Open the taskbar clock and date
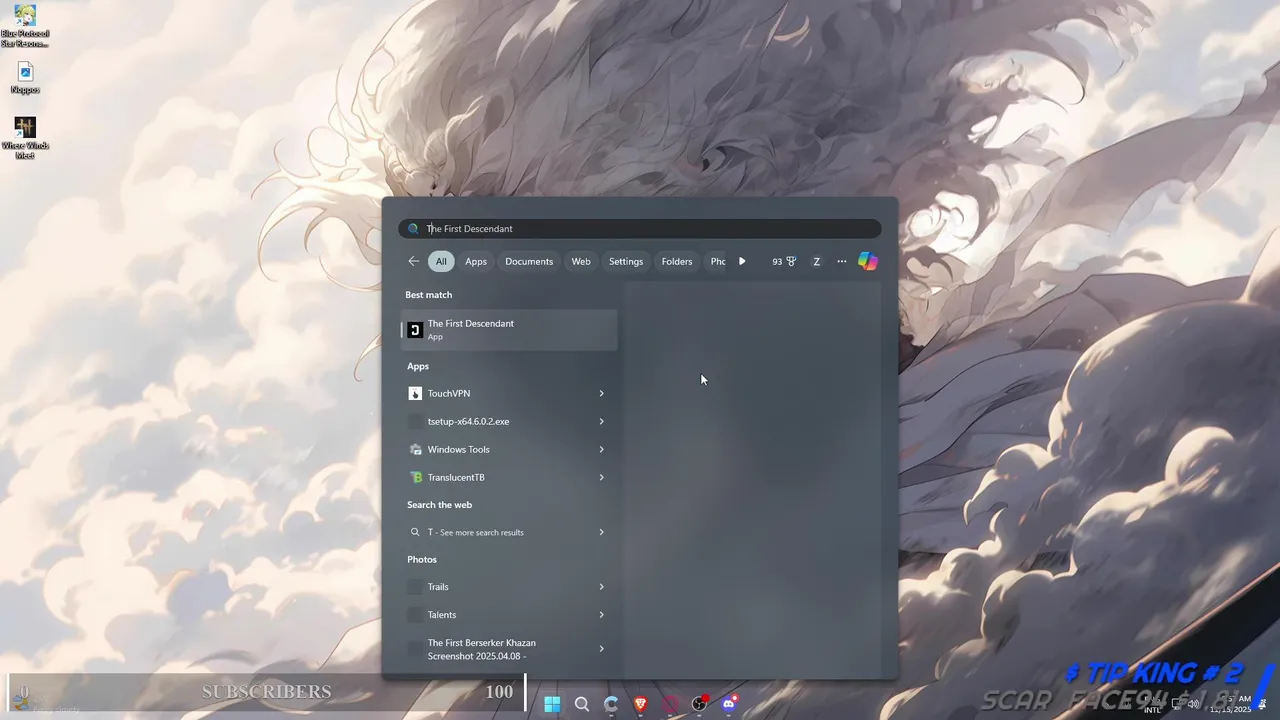1280x720 pixels. pyautogui.click(x=1231, y=704)
